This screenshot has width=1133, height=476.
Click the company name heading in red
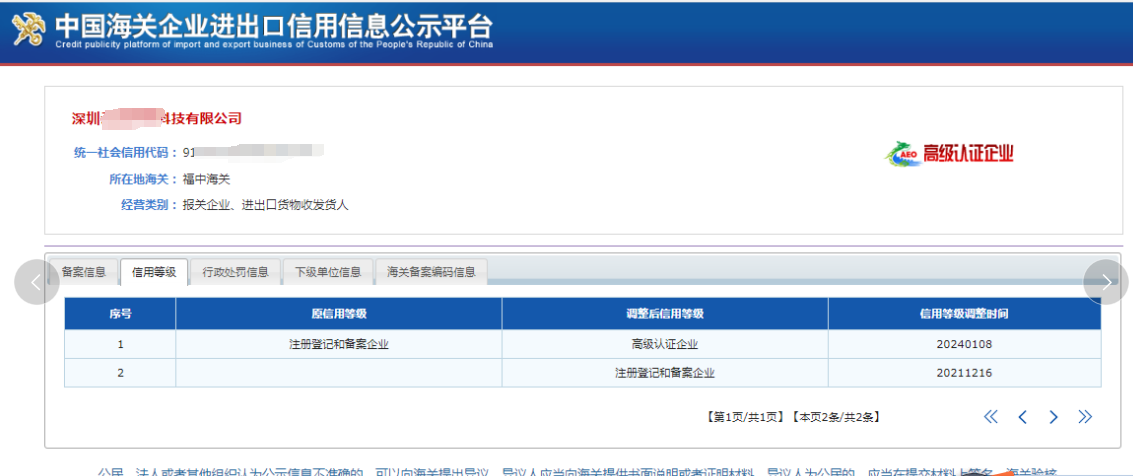tap(157, 118)
